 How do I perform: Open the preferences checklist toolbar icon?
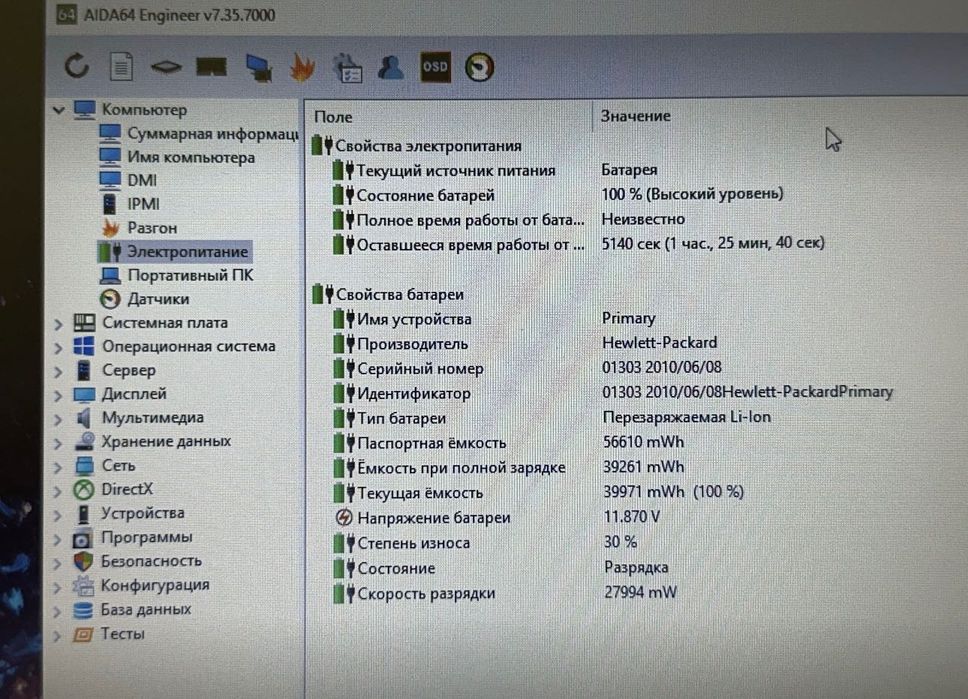pyautogui.click(x=348, y=67)
